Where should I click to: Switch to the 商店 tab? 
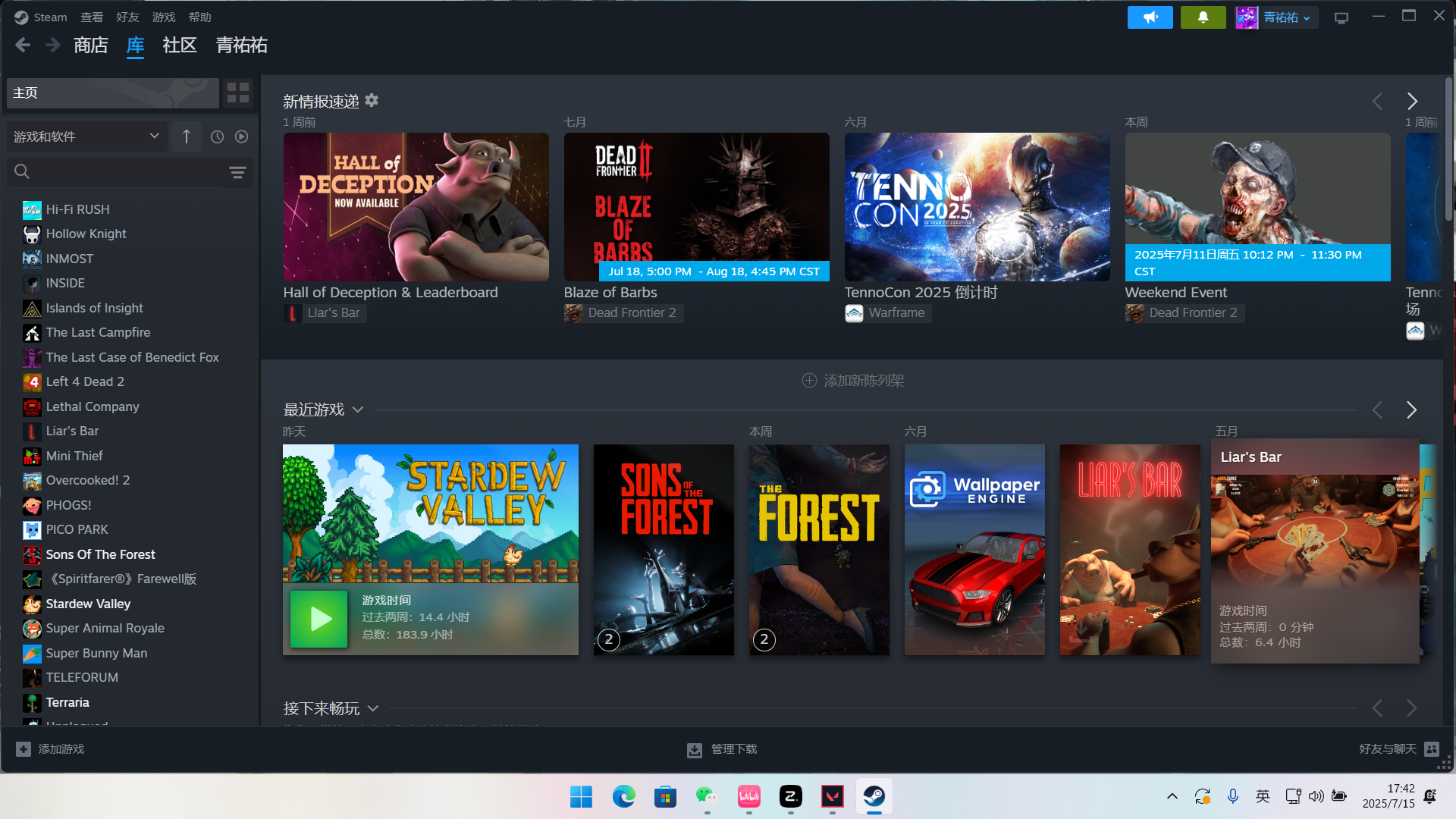point(91,45)
